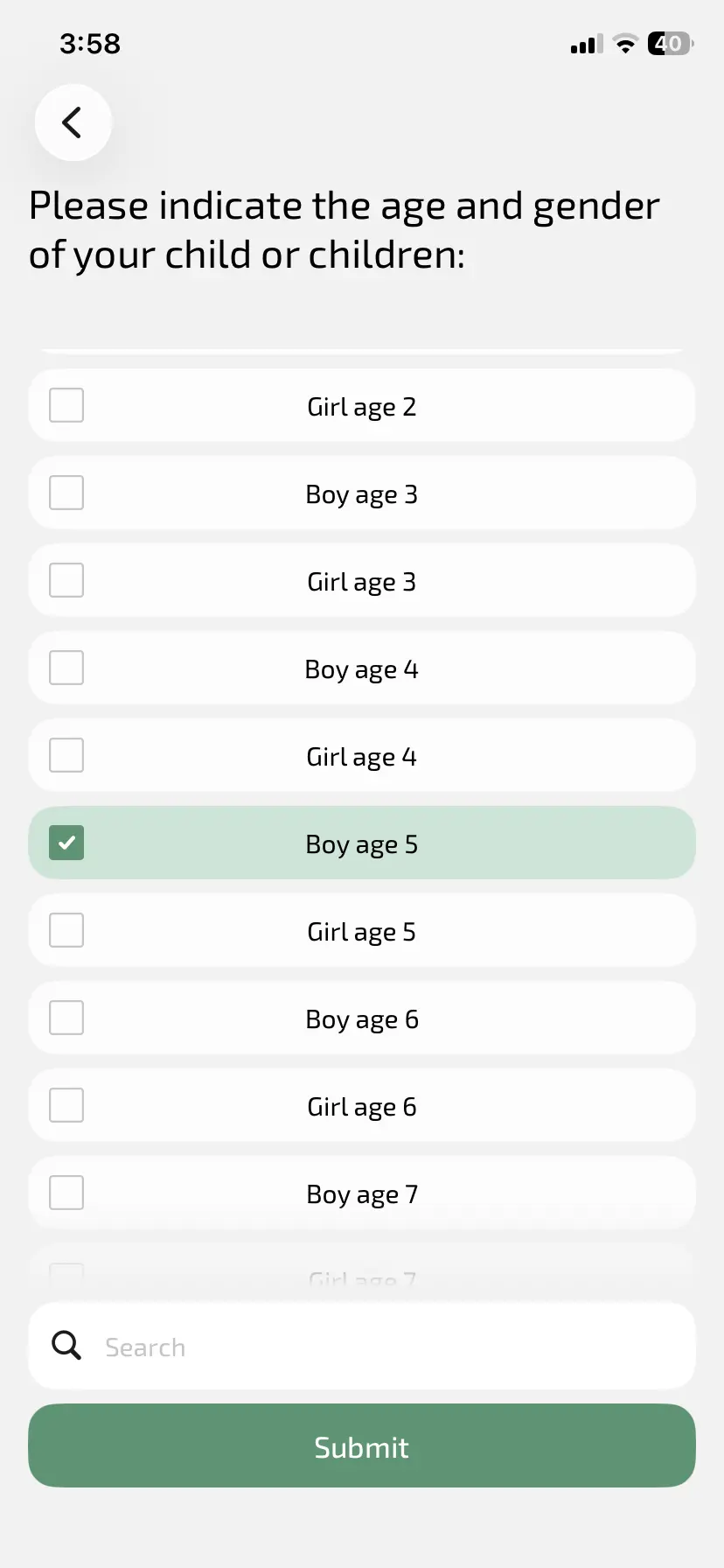Enable the Boy age 4 checkbox

pyautogui.click(x=66, y=668)
